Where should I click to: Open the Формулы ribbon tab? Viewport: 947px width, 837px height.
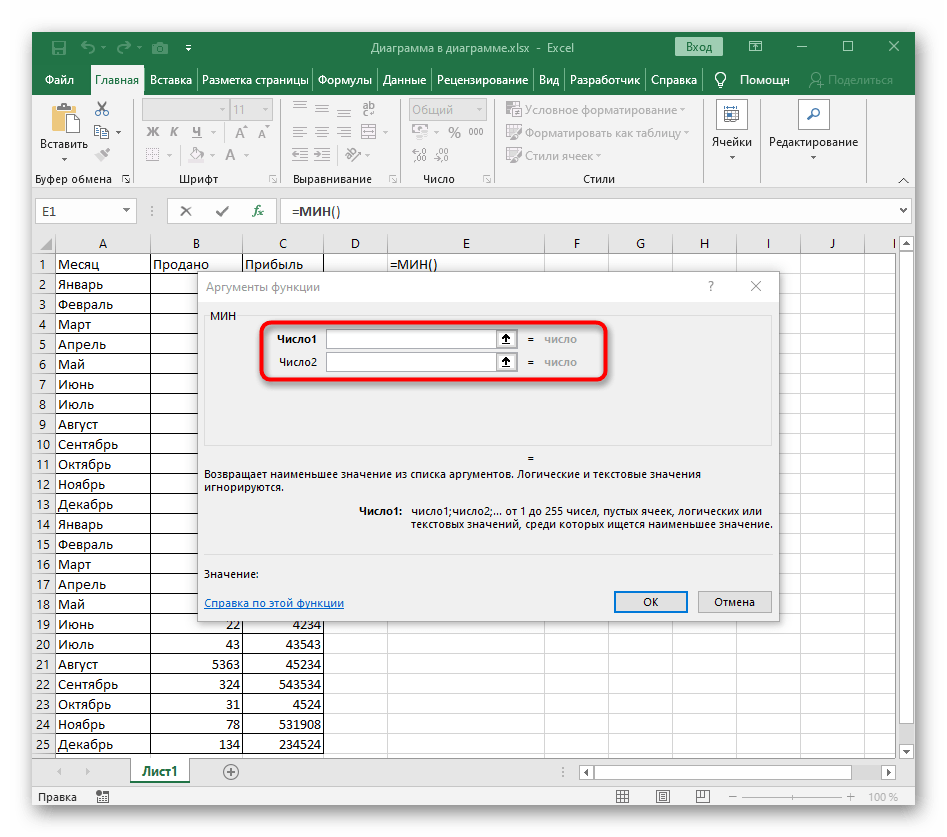click(345, 80)
